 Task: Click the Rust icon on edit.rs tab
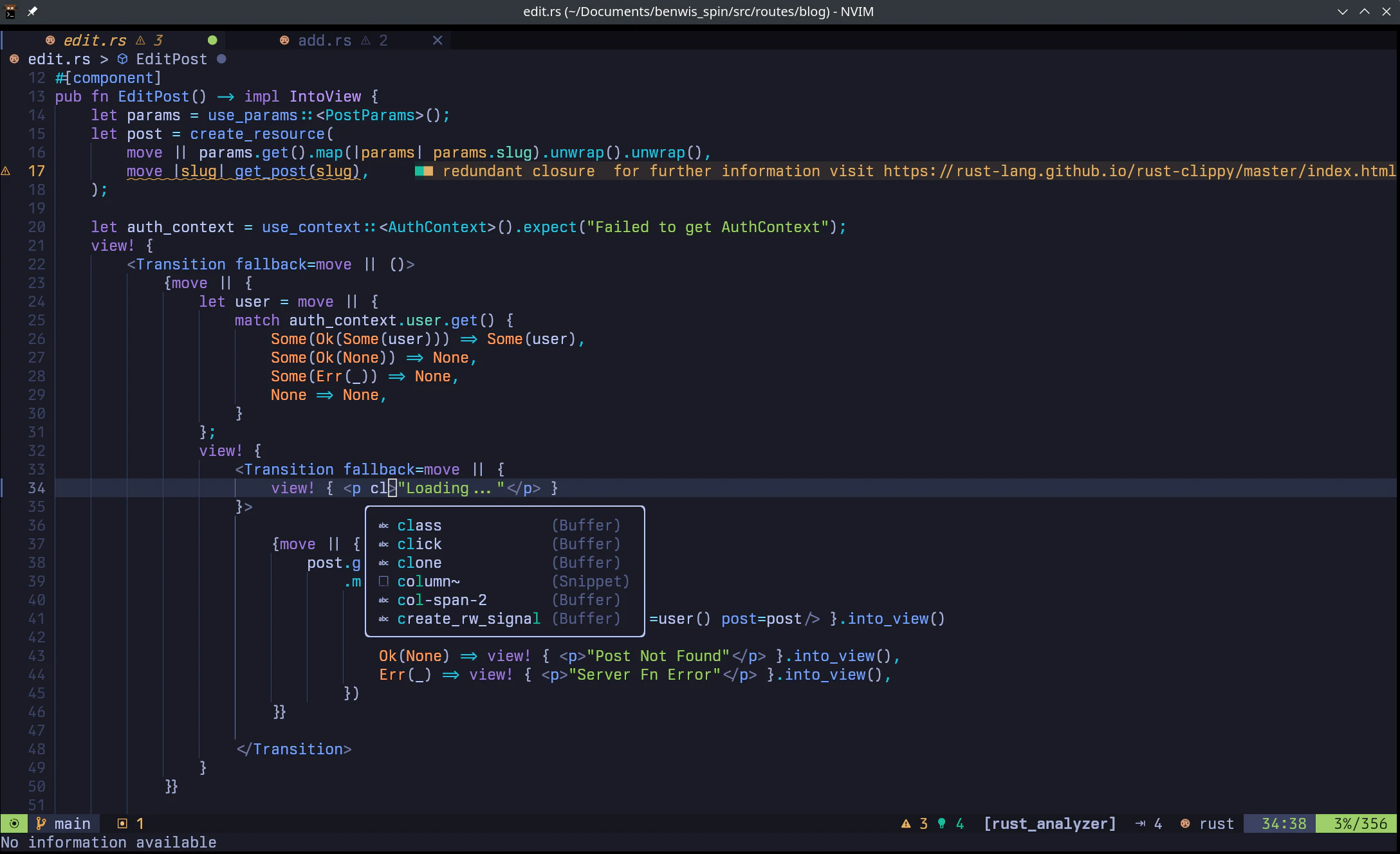(50, 41)
